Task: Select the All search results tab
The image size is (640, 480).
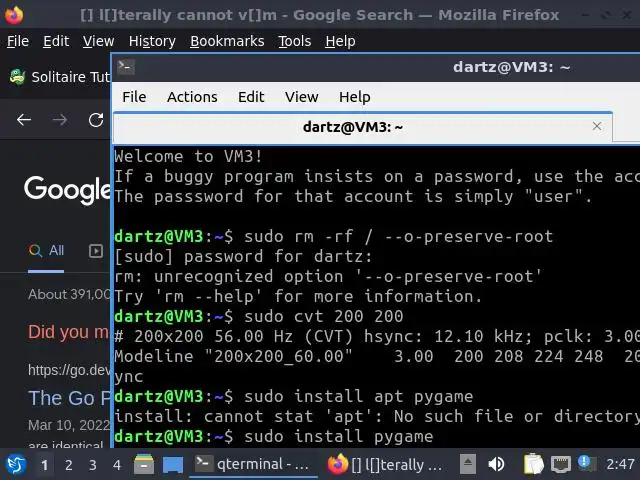Action: [x=46, y=250]
